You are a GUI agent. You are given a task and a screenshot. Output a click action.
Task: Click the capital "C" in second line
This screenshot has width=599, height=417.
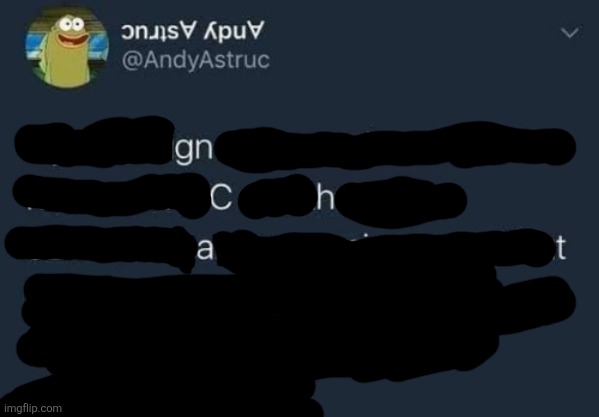(x=222, y=199)
